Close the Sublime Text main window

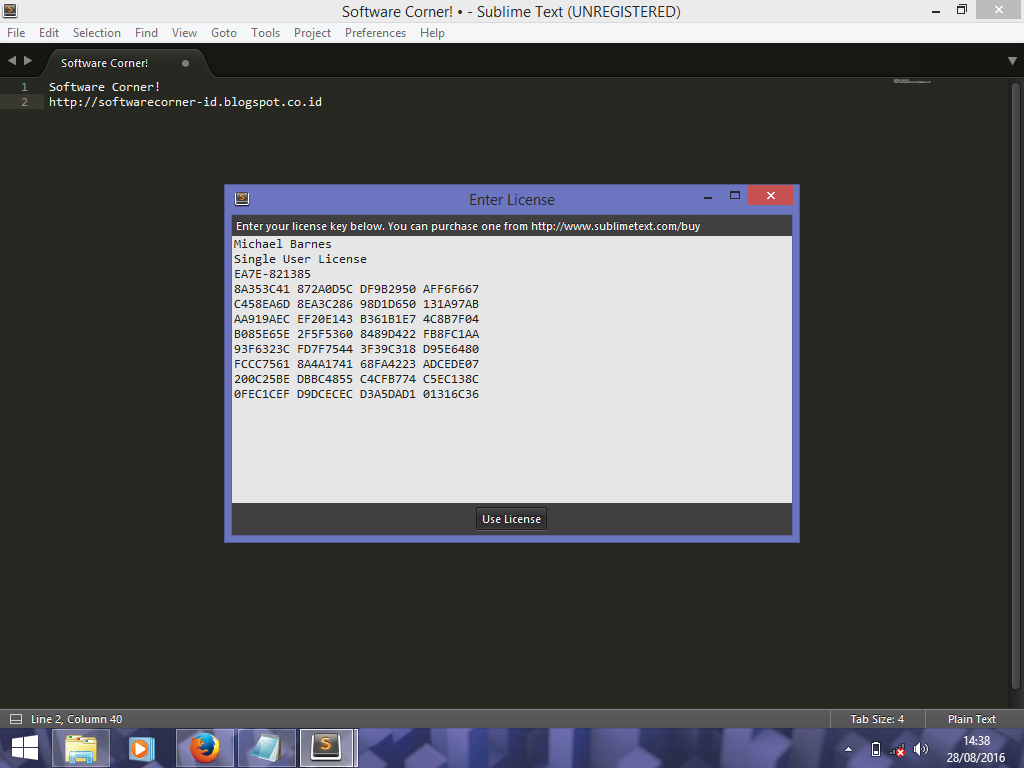[x=999, y=10]
